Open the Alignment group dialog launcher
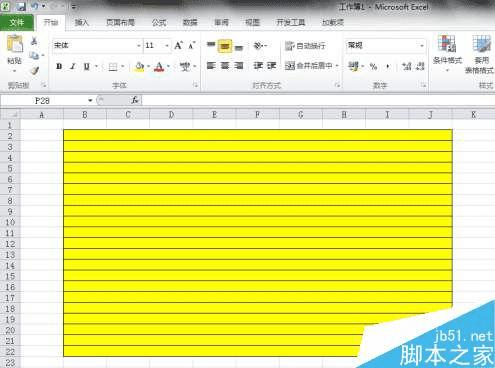Viewport: 495px width, 368px height. tap(337, 86)
